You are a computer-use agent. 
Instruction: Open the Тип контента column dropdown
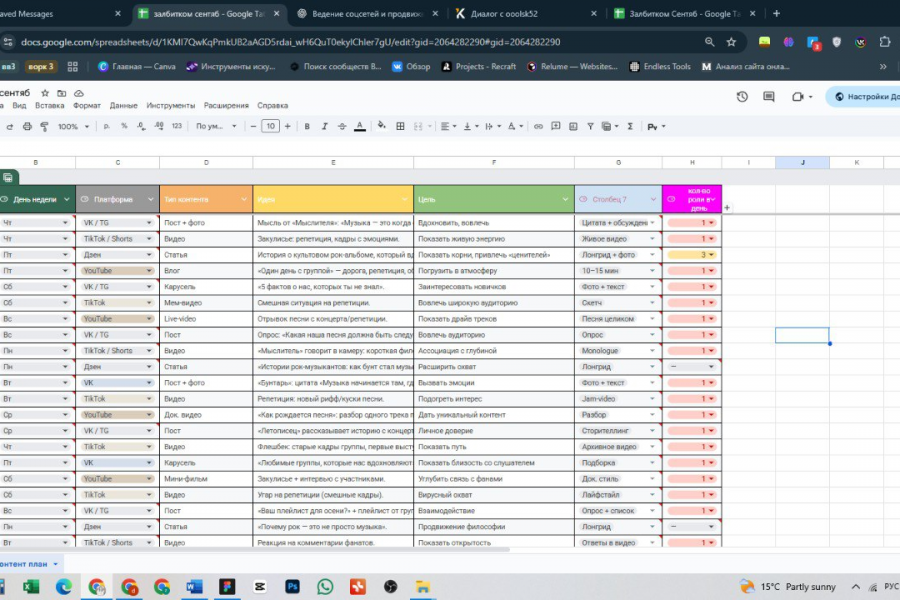[244, 199]
